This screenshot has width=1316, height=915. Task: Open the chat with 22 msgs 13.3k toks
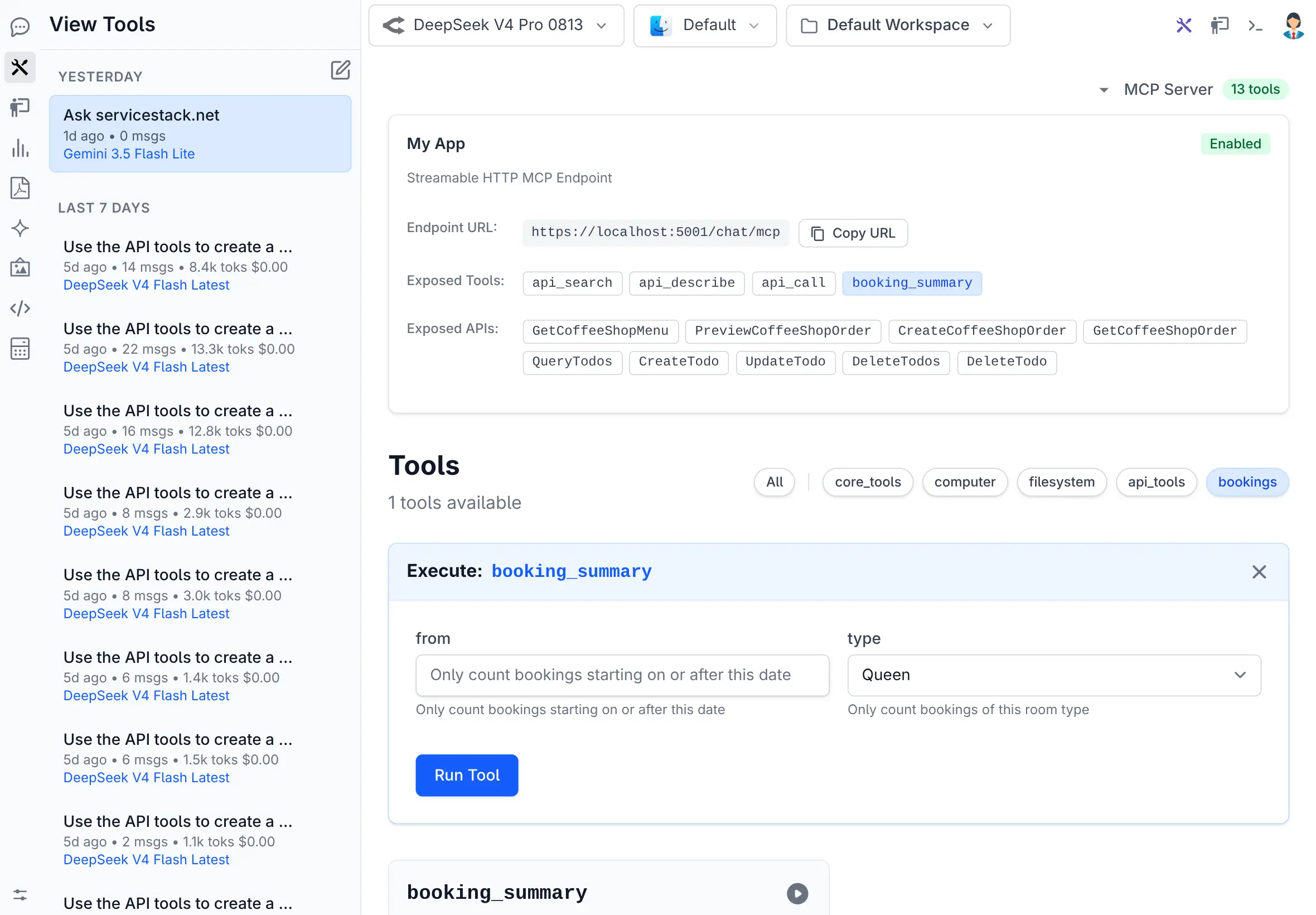200,347
